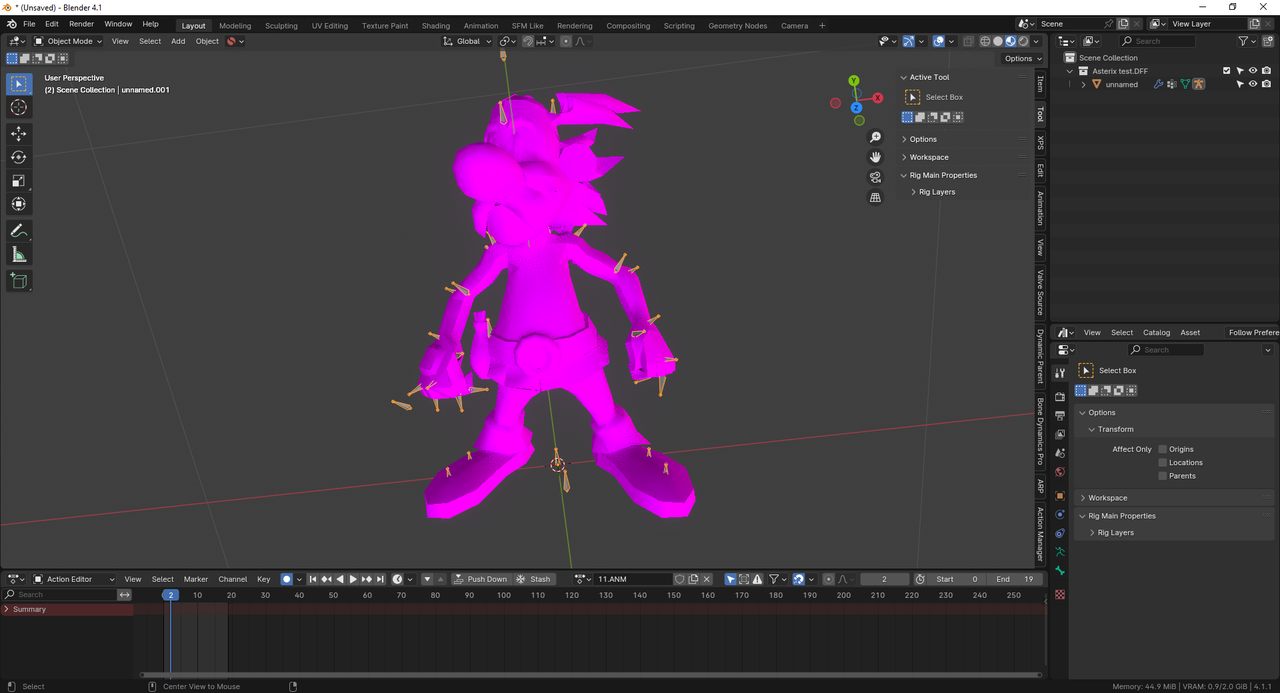Open Armature data properties tab icon
Screen dimensions: 1280x693
[1060, 552]
